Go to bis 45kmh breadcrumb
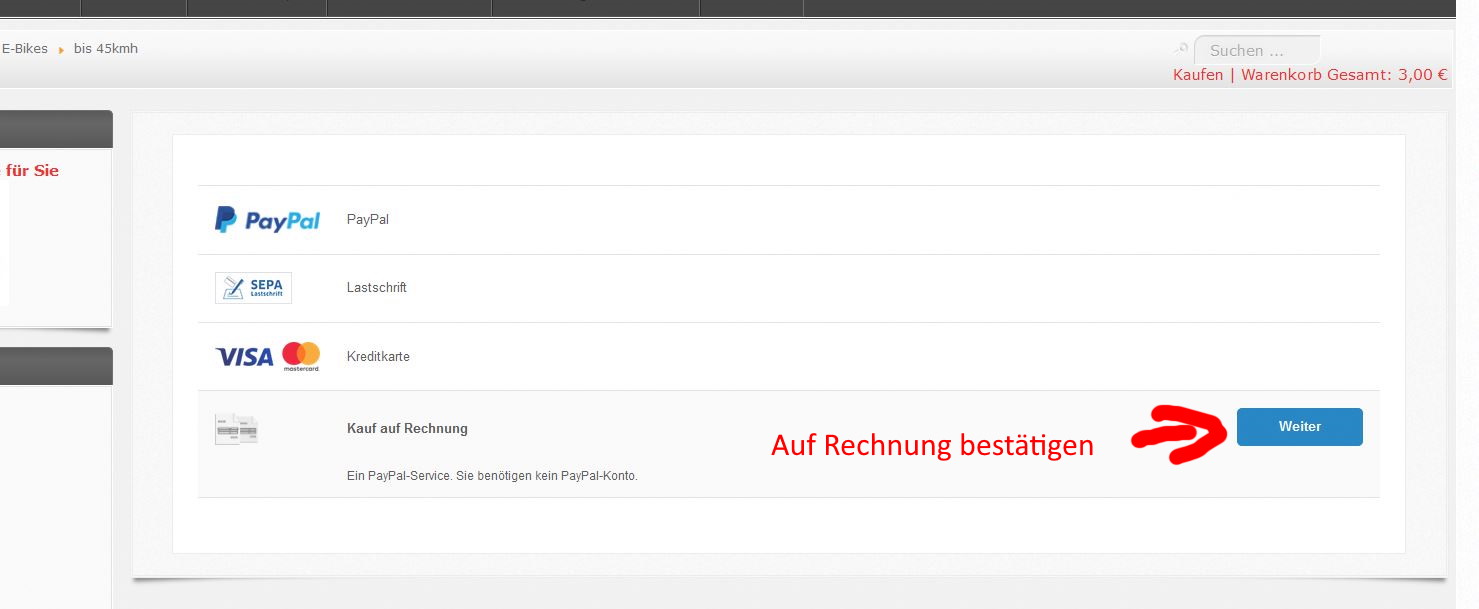This screenshot has width=1479, height=609. [x=106, y=49]
